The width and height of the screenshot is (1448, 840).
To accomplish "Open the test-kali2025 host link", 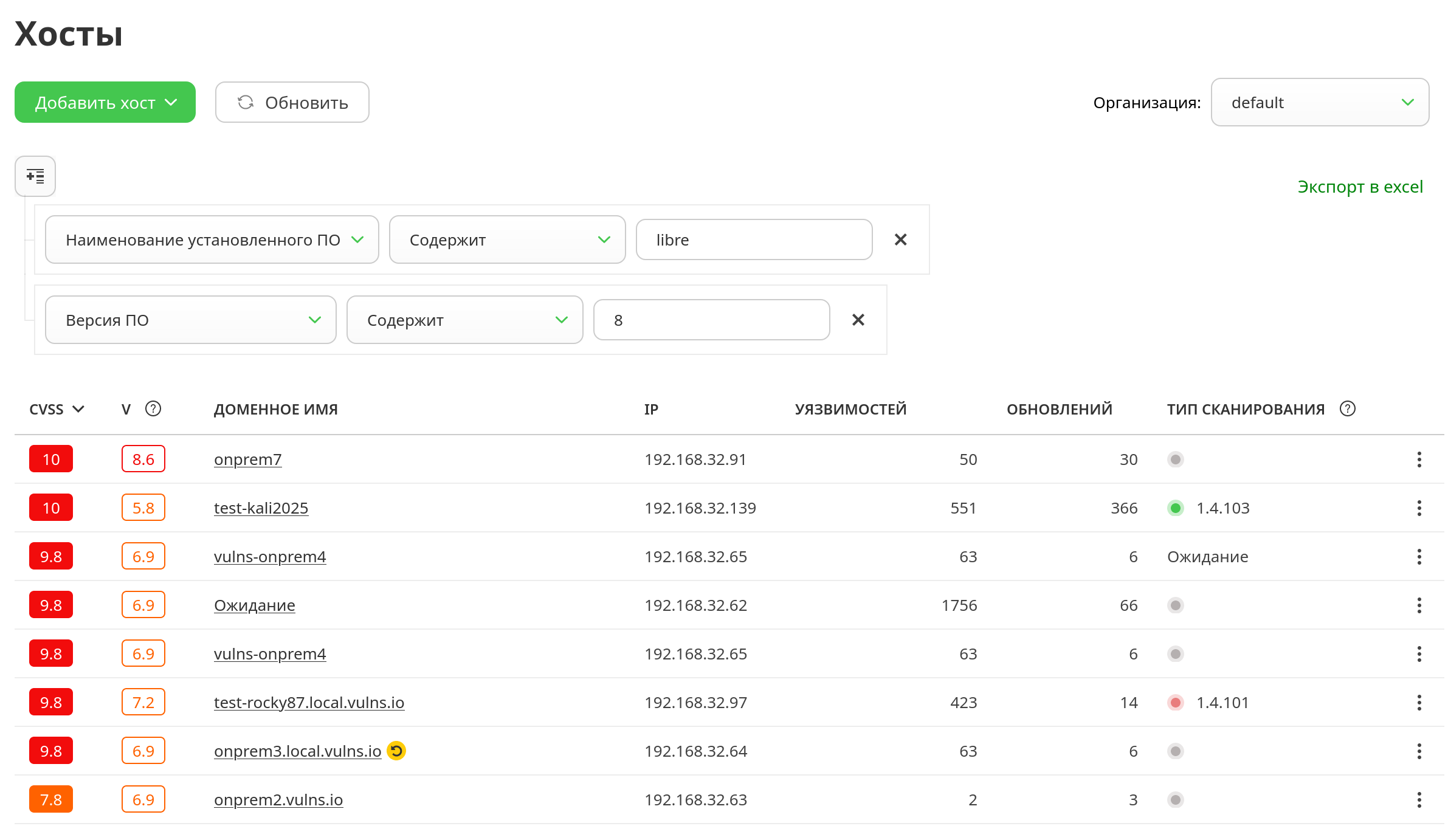I will coord(261,508).
